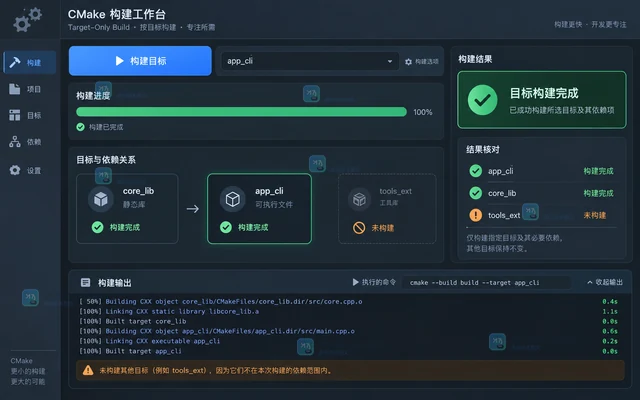The image size is (640, 400).
Task: Click the 目标与依赖关系 heading
Action: [x=106, y=160]
